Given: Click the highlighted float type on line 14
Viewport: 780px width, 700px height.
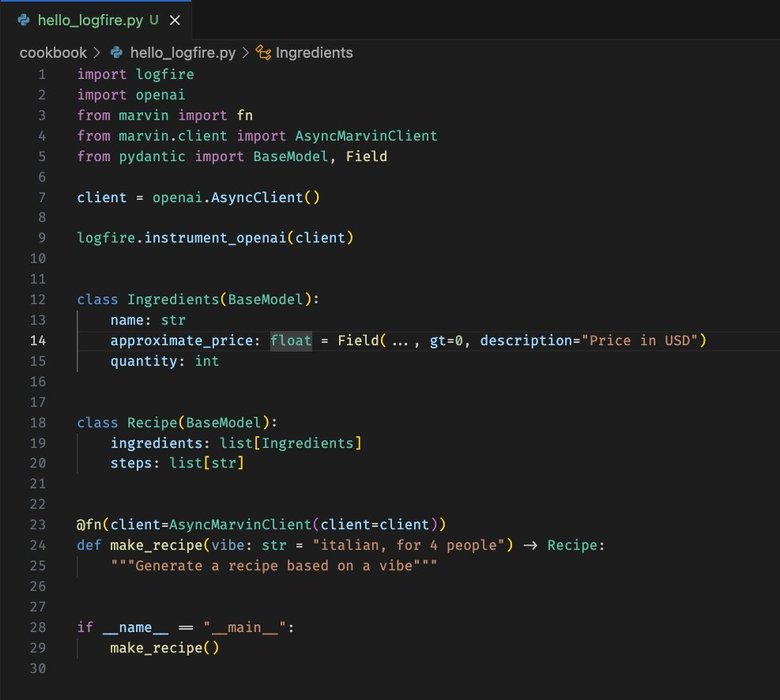Looking at the screenshot, I should point(291,340).
